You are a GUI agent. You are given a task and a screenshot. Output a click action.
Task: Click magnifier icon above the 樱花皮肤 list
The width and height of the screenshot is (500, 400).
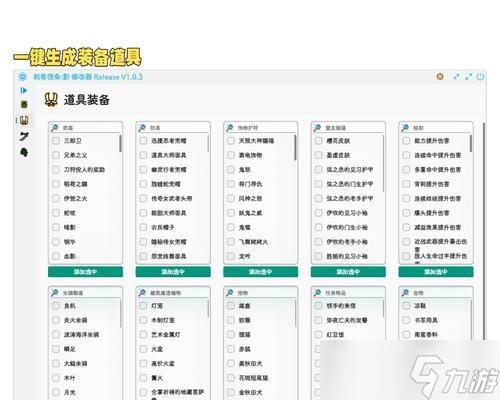point(317,127)
